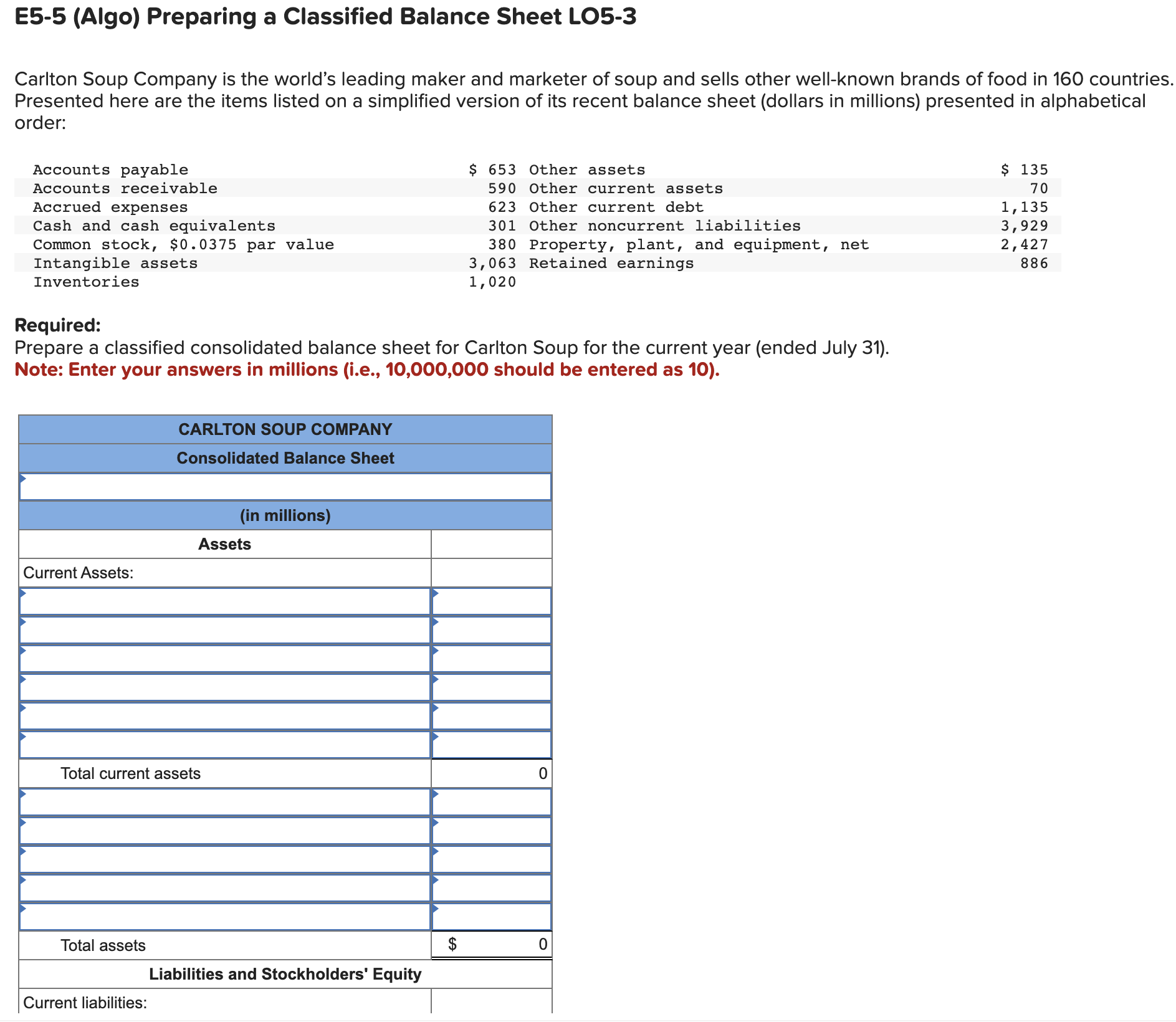Open the amount dropdown beside the first current asset row
Screen dimensions: 1176x1022
[x=491, y=601]
